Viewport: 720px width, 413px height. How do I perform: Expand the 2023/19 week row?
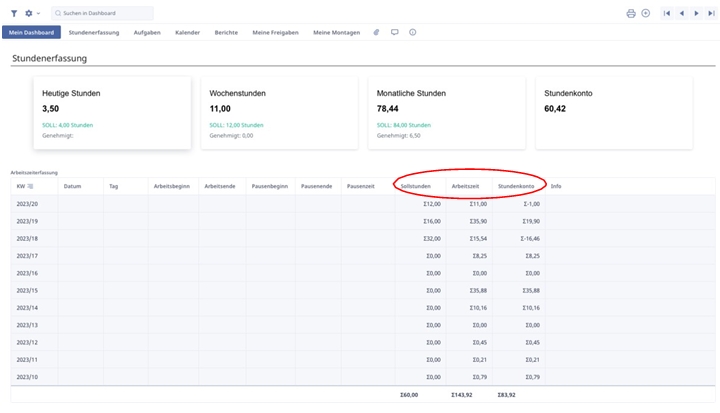(27, 220)
